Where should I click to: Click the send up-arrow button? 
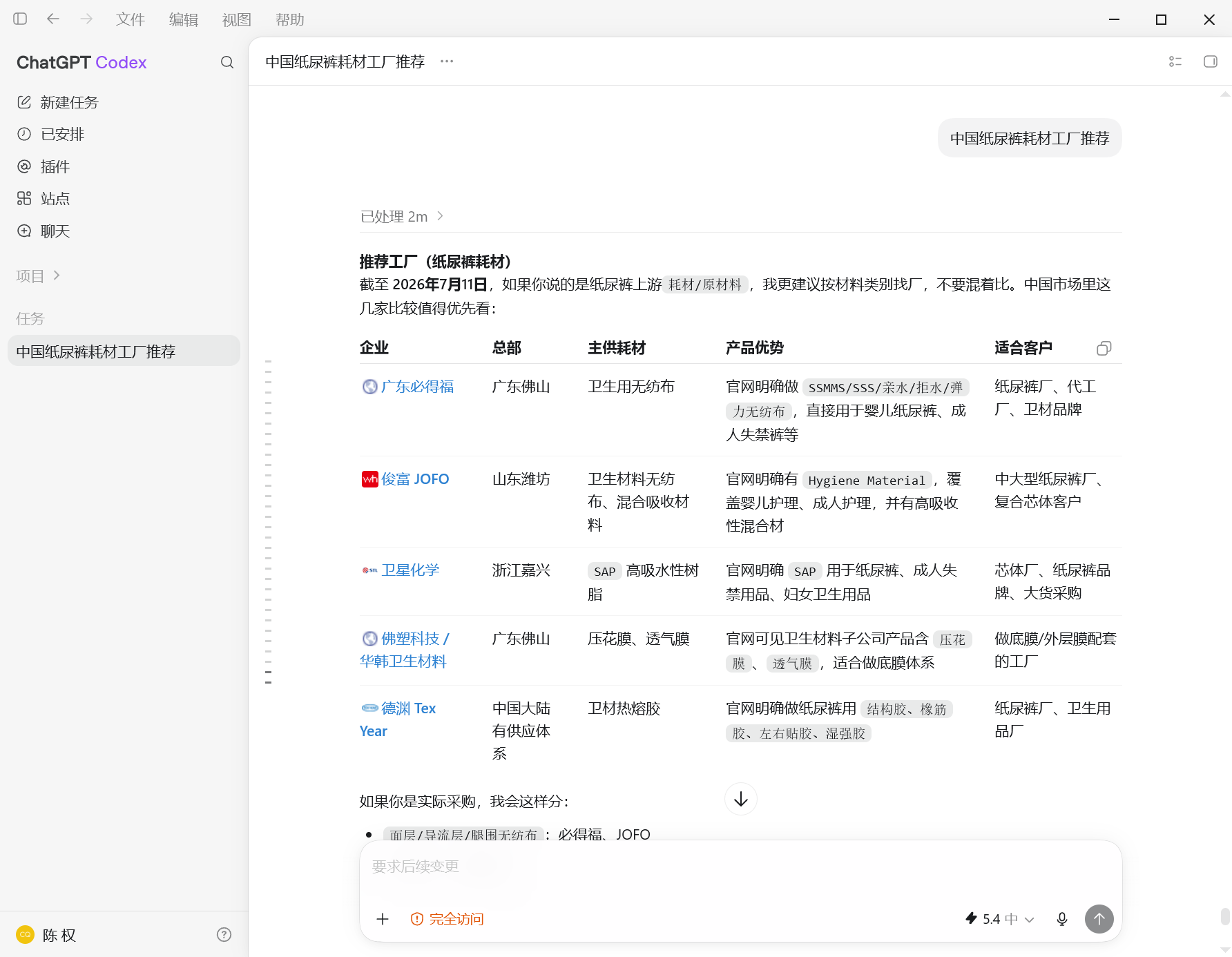pos(1099,919)
